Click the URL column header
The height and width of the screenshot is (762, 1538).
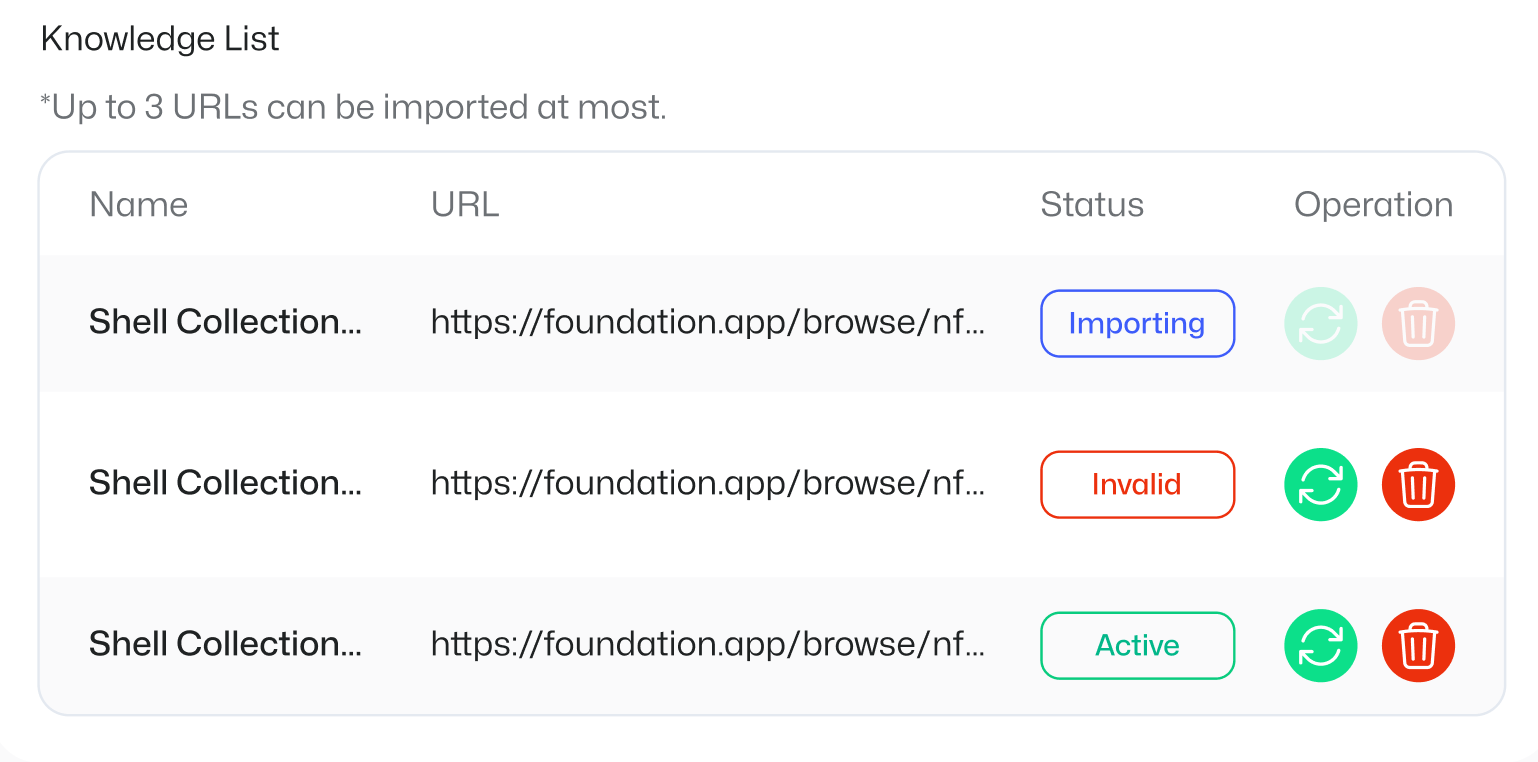point(465,205)
